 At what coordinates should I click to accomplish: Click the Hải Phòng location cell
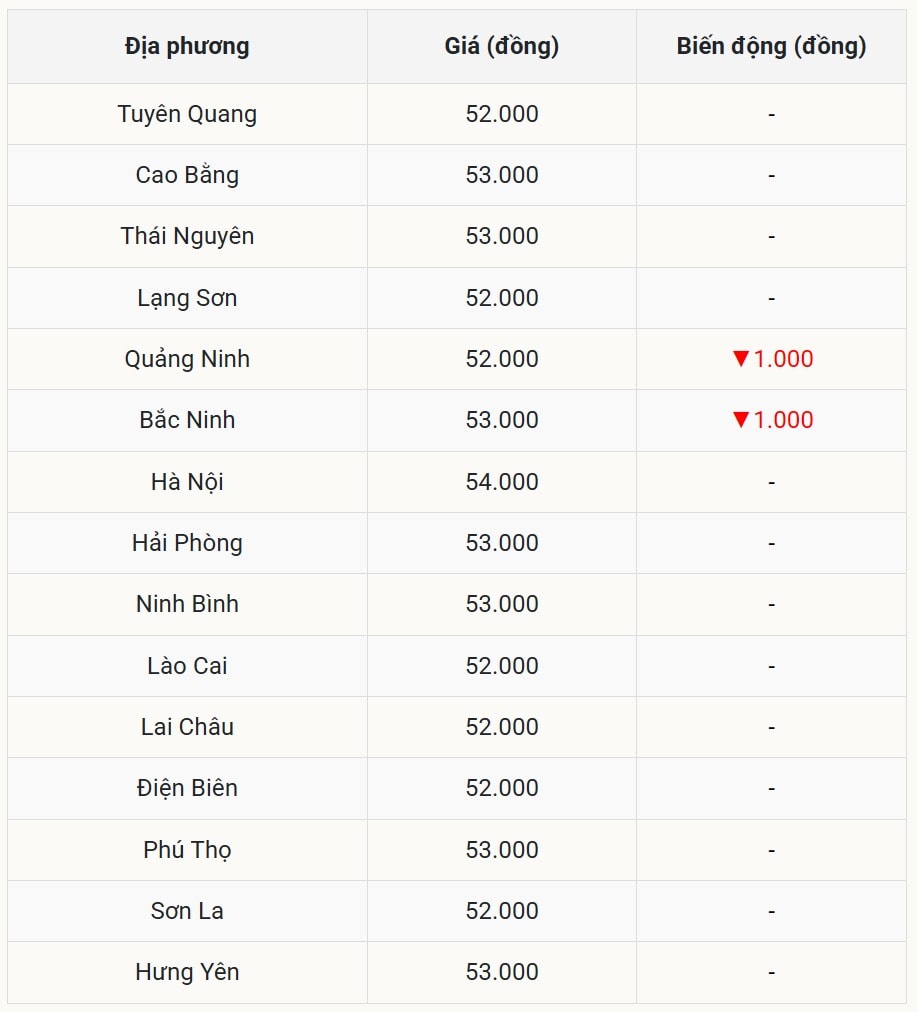pyautogui.click(x=187, y=543)
